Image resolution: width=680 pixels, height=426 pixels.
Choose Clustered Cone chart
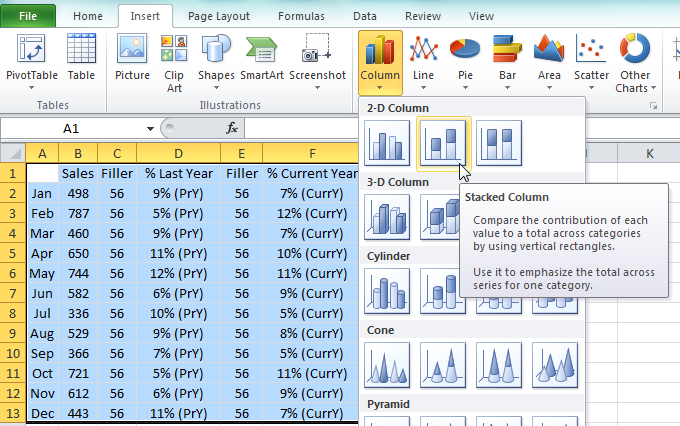pos(387,365)
